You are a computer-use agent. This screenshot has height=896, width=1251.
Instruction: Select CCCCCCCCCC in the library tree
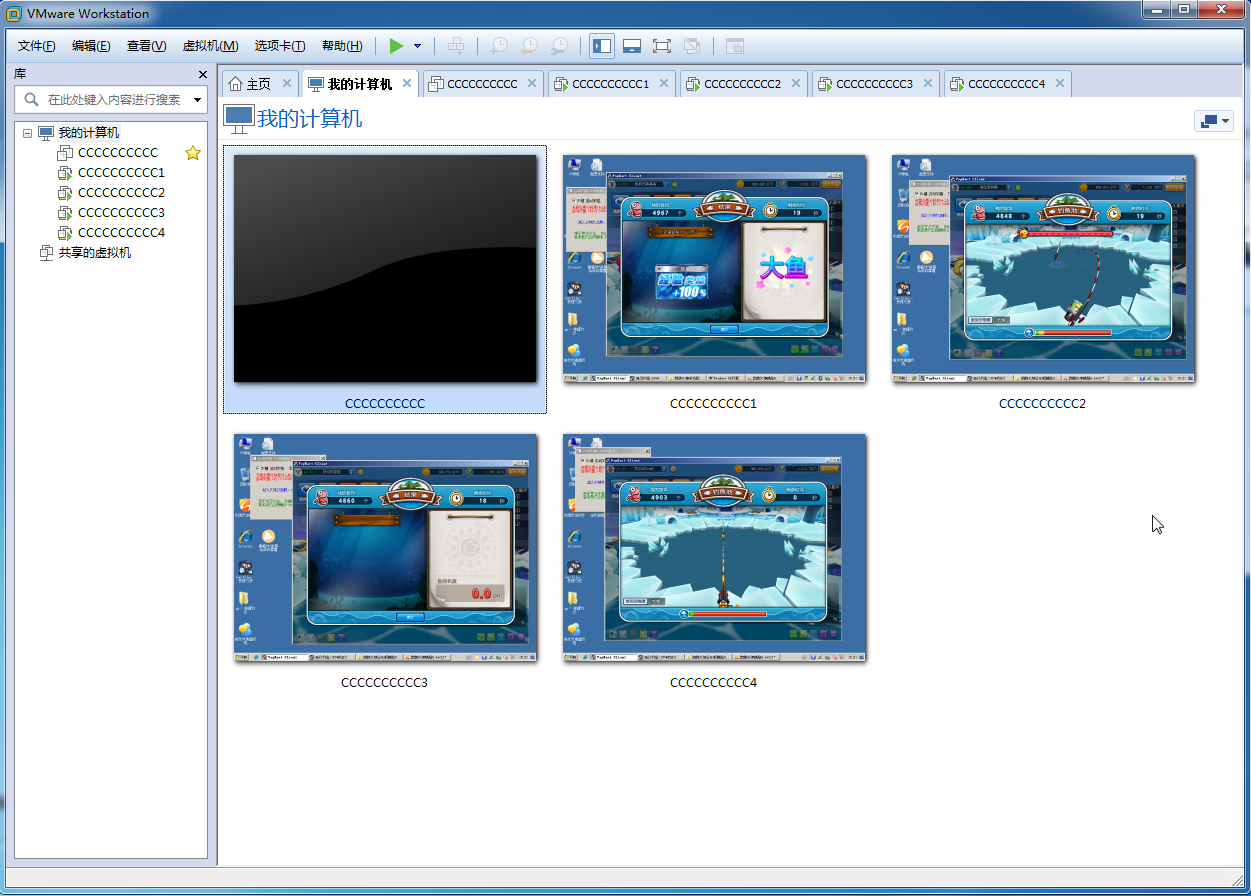[118, 153]
